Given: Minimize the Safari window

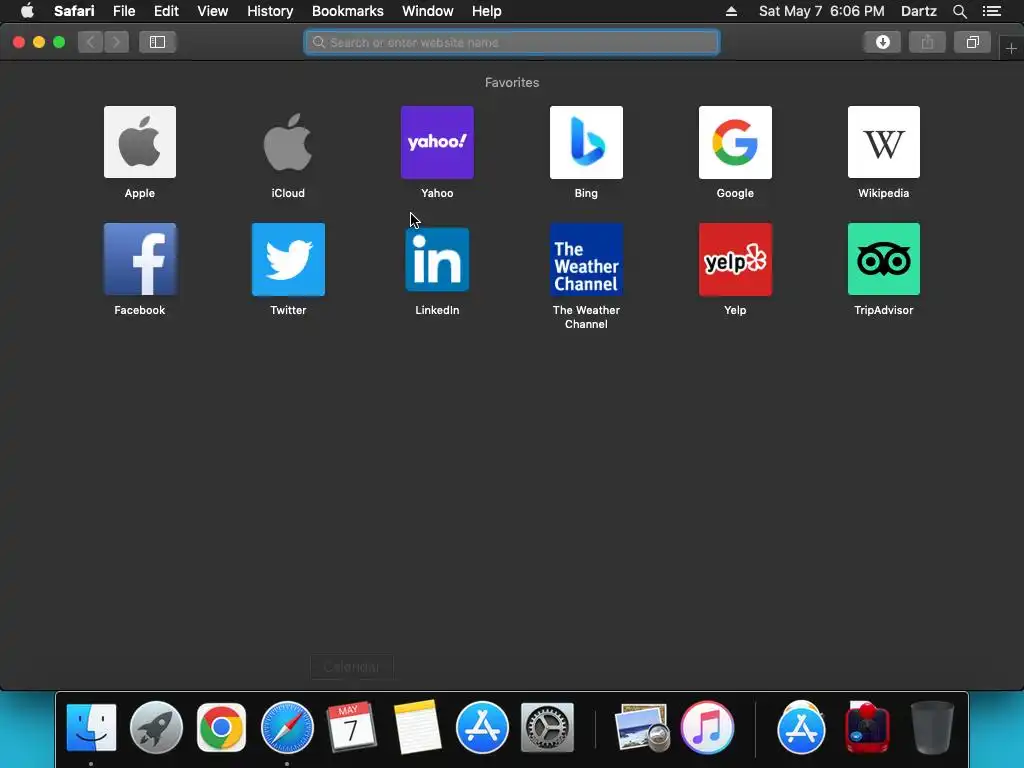Looking at the screenshot, I should (39, 42).
